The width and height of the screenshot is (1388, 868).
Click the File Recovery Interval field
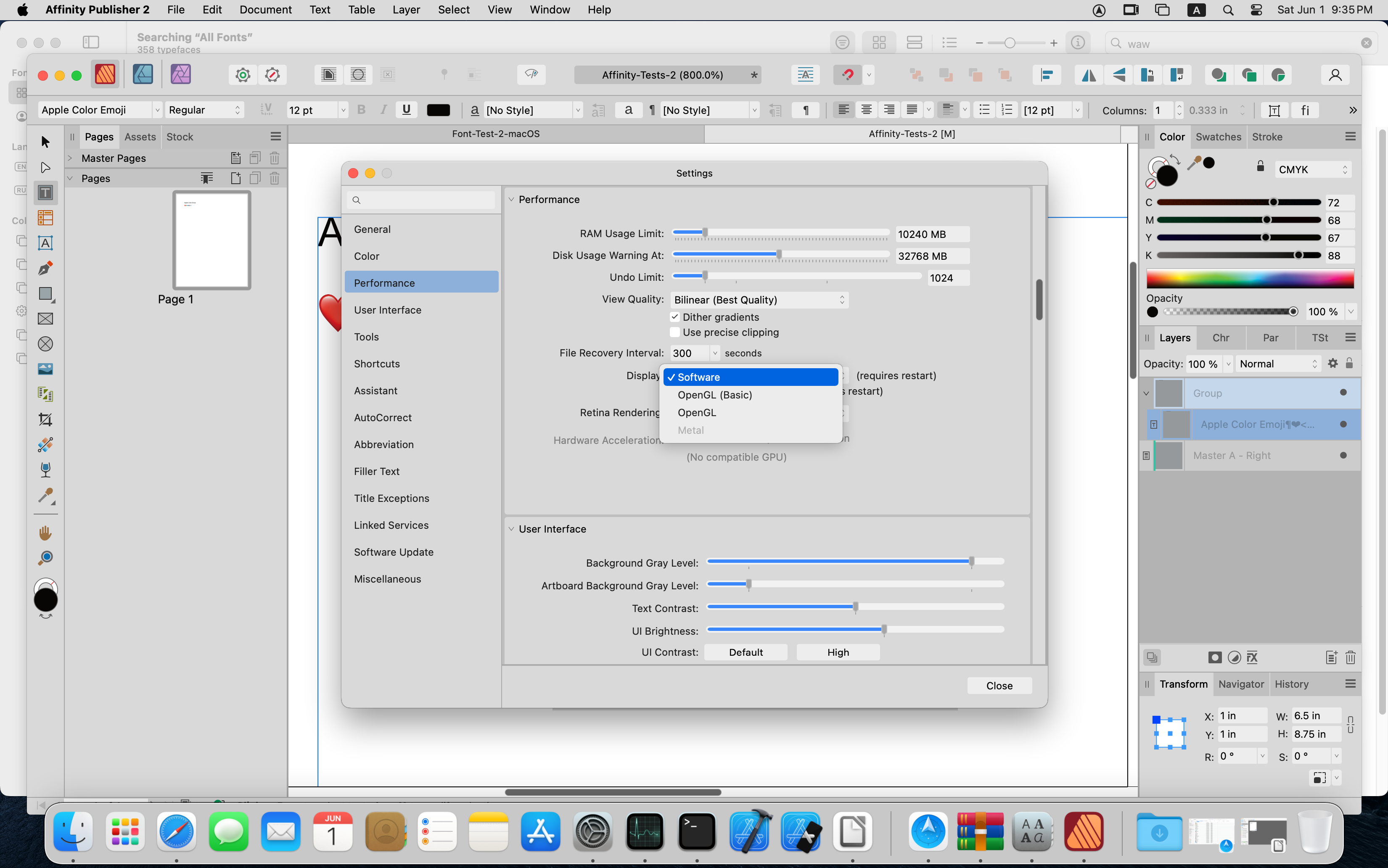[690, 353]
